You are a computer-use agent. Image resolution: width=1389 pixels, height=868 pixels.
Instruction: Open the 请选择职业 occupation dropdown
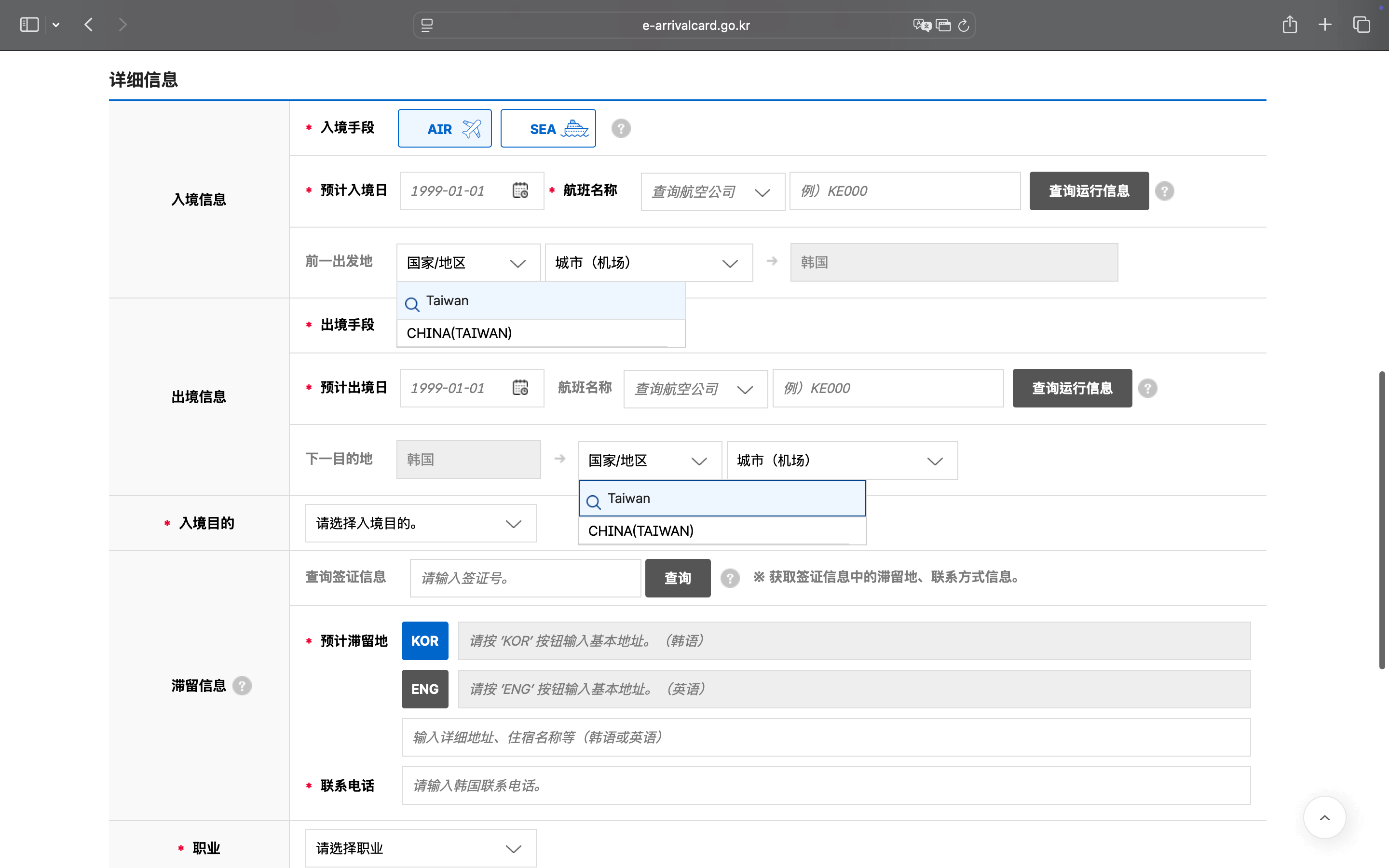tap(420, 847)
